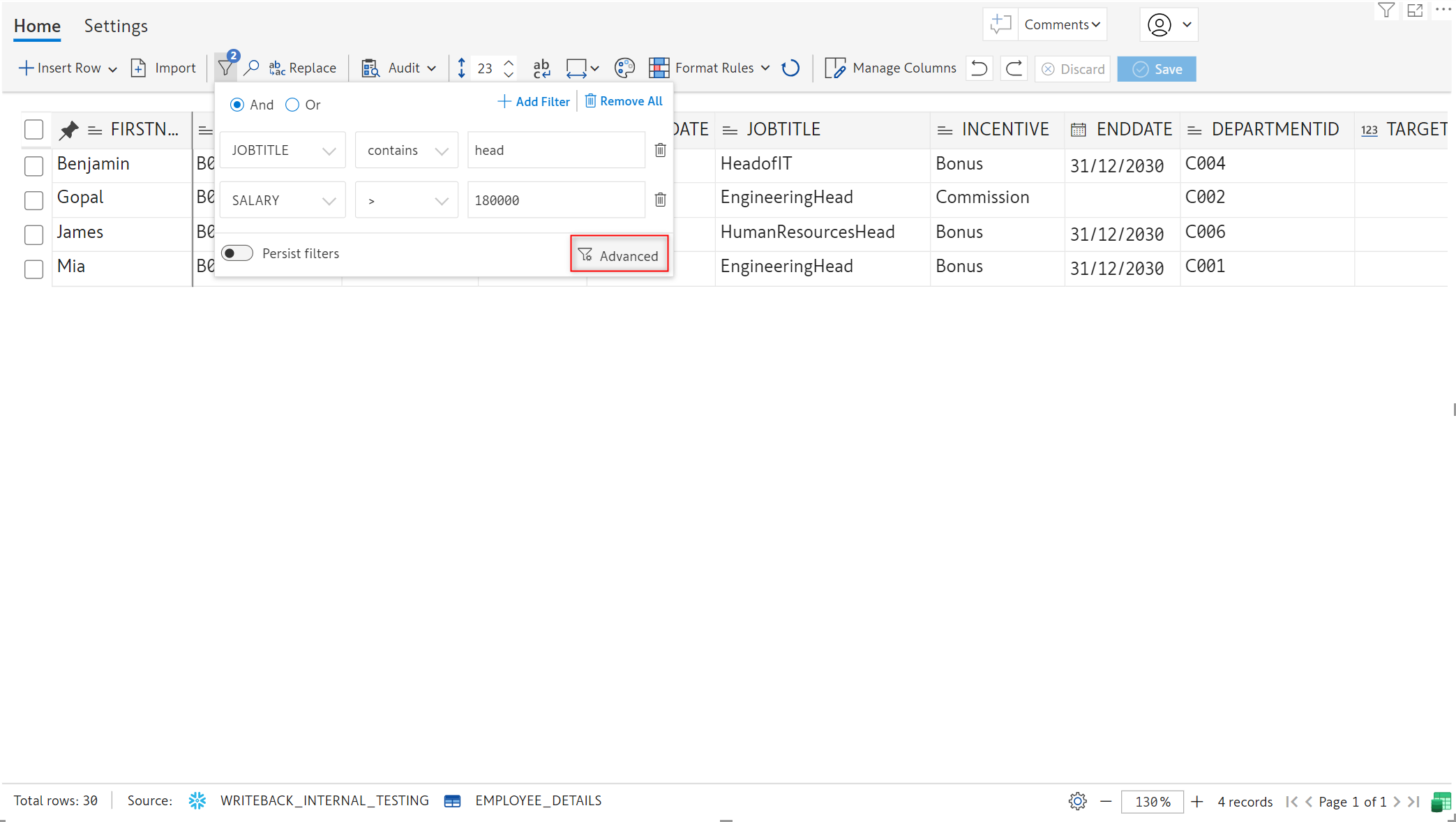Click the Advanced filter button
The height and width of the screenshot is (822, 1456).
point(619,255)
